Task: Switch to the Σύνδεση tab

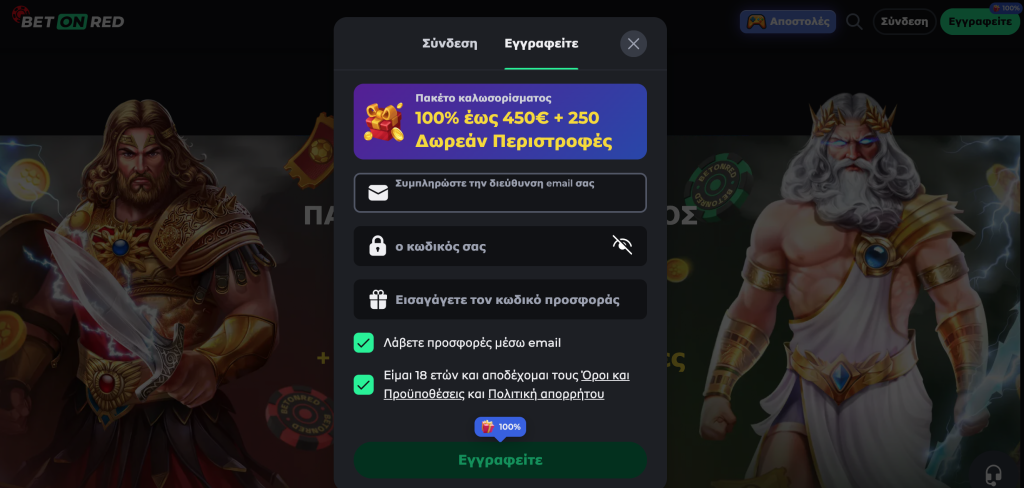Action: 449,44
